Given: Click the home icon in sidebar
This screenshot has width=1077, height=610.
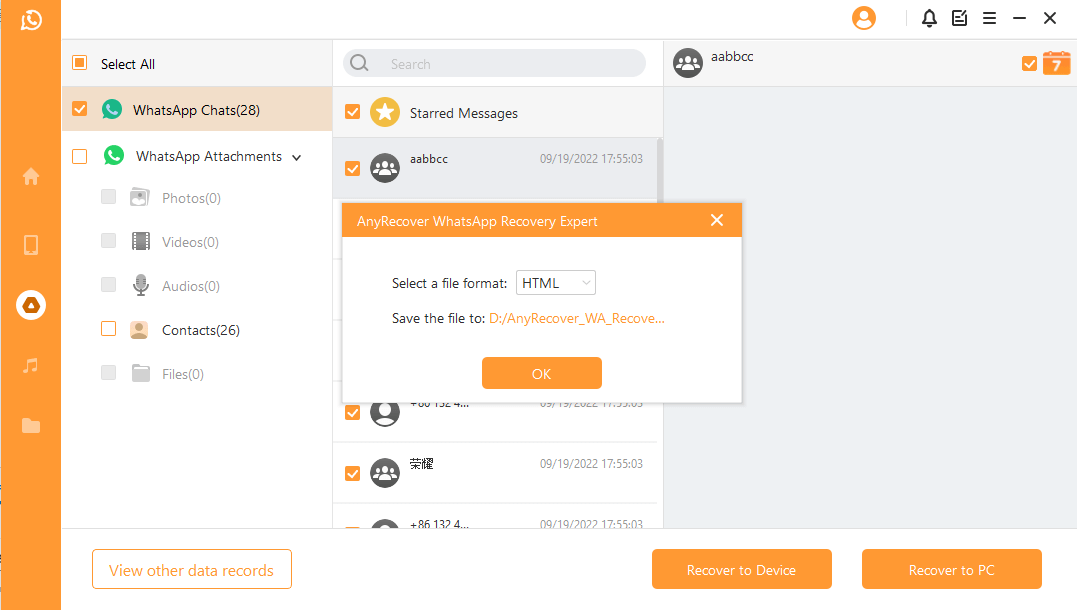Looking at the screenshot, I should pyautogui.click(x=31, y=177).
